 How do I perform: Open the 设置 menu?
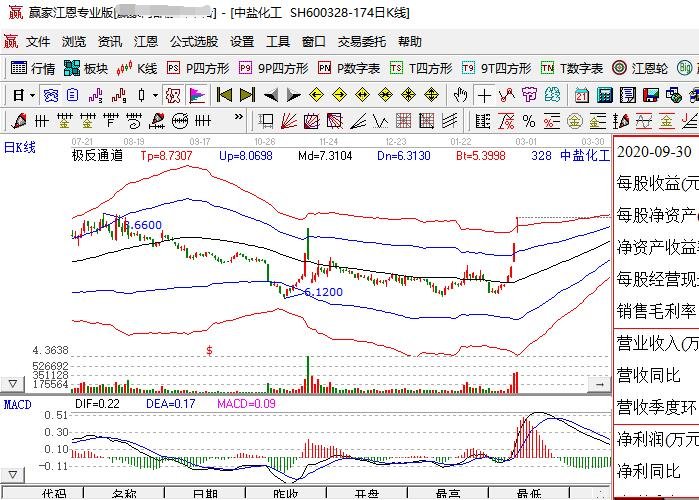(242, 41)
